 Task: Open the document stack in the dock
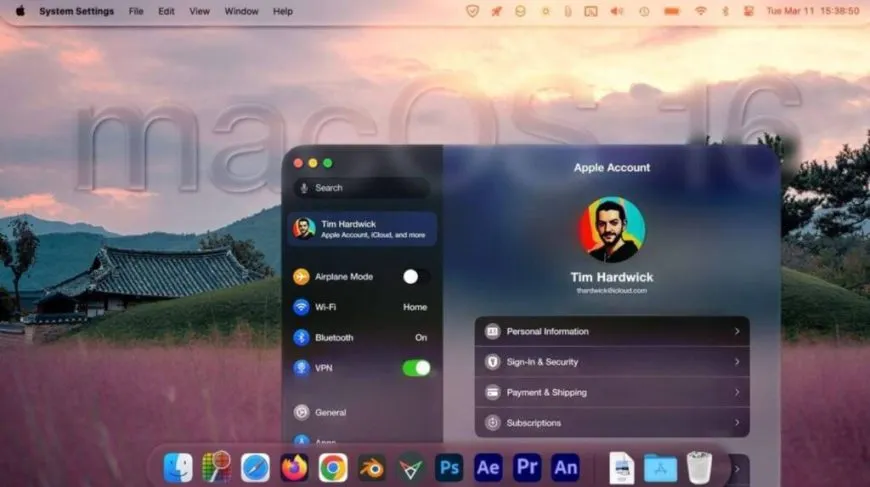(621, 468)
